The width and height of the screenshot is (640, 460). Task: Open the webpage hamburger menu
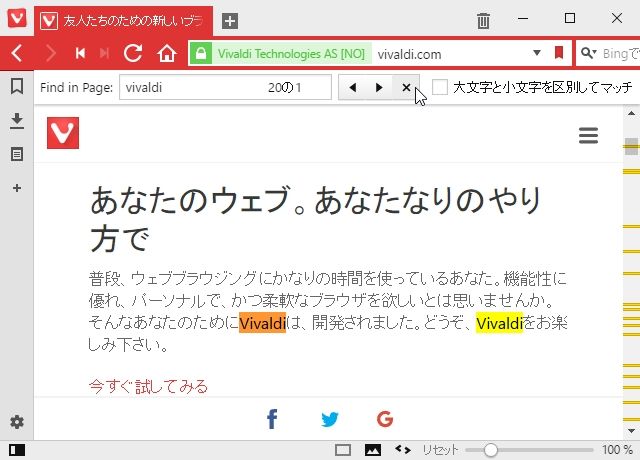click(589, 136)
